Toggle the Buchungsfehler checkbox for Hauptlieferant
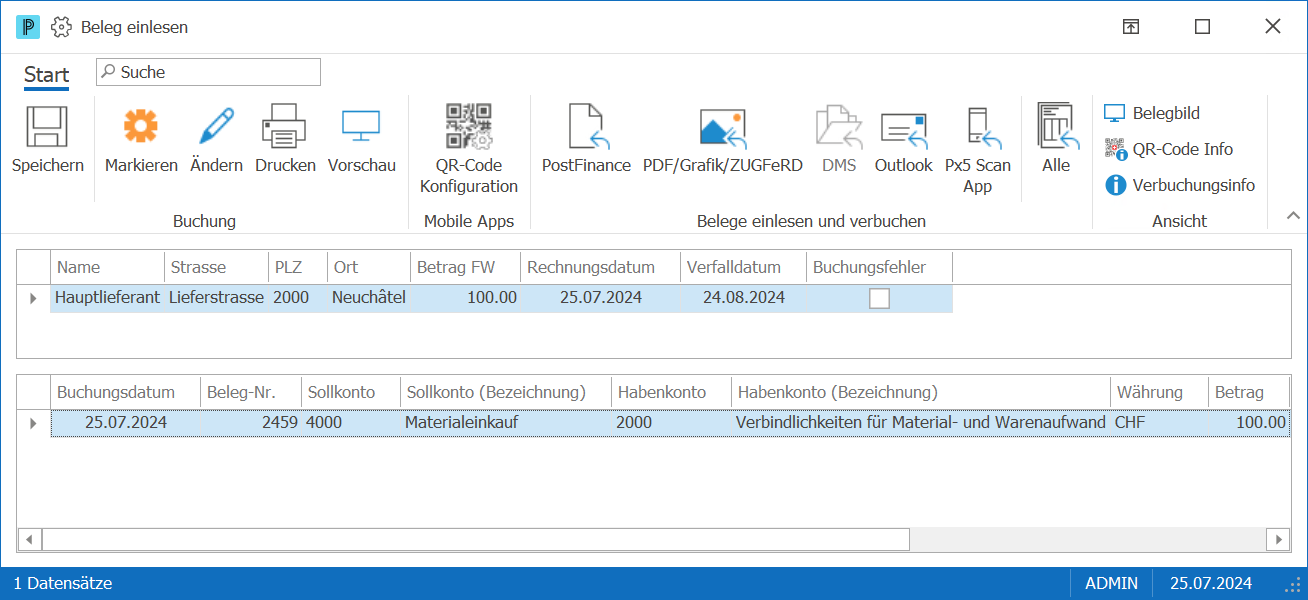 (x=879, y=298)
